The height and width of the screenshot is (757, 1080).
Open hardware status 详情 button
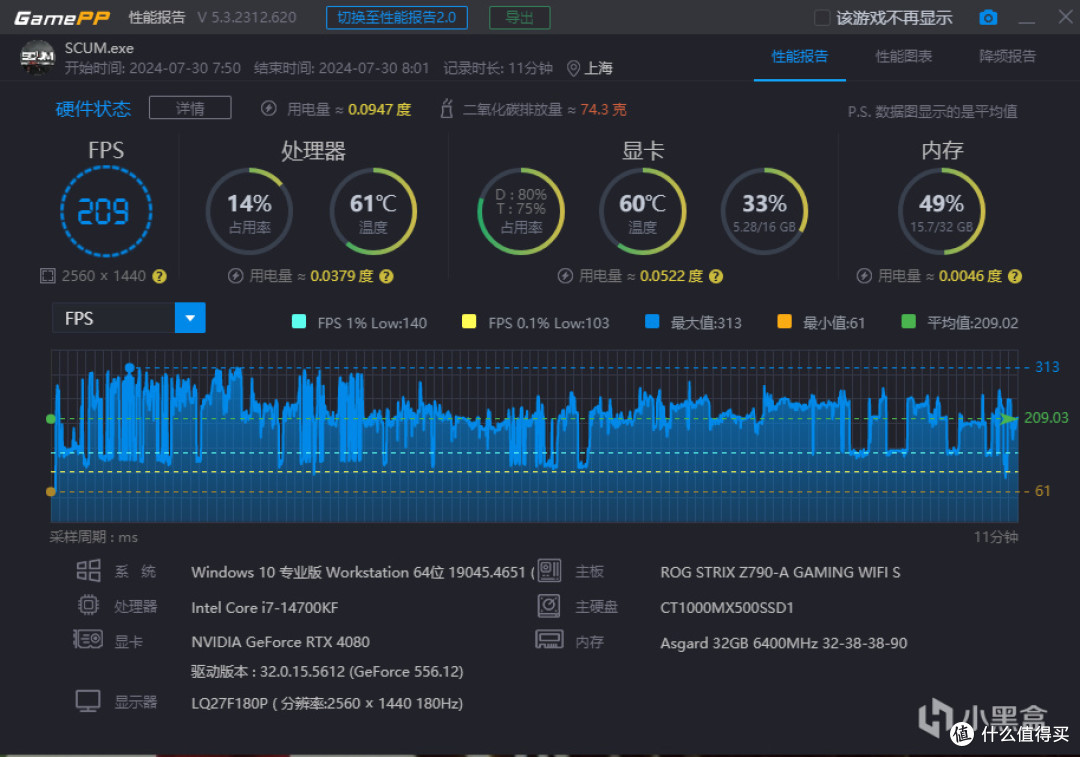point(190,108)
